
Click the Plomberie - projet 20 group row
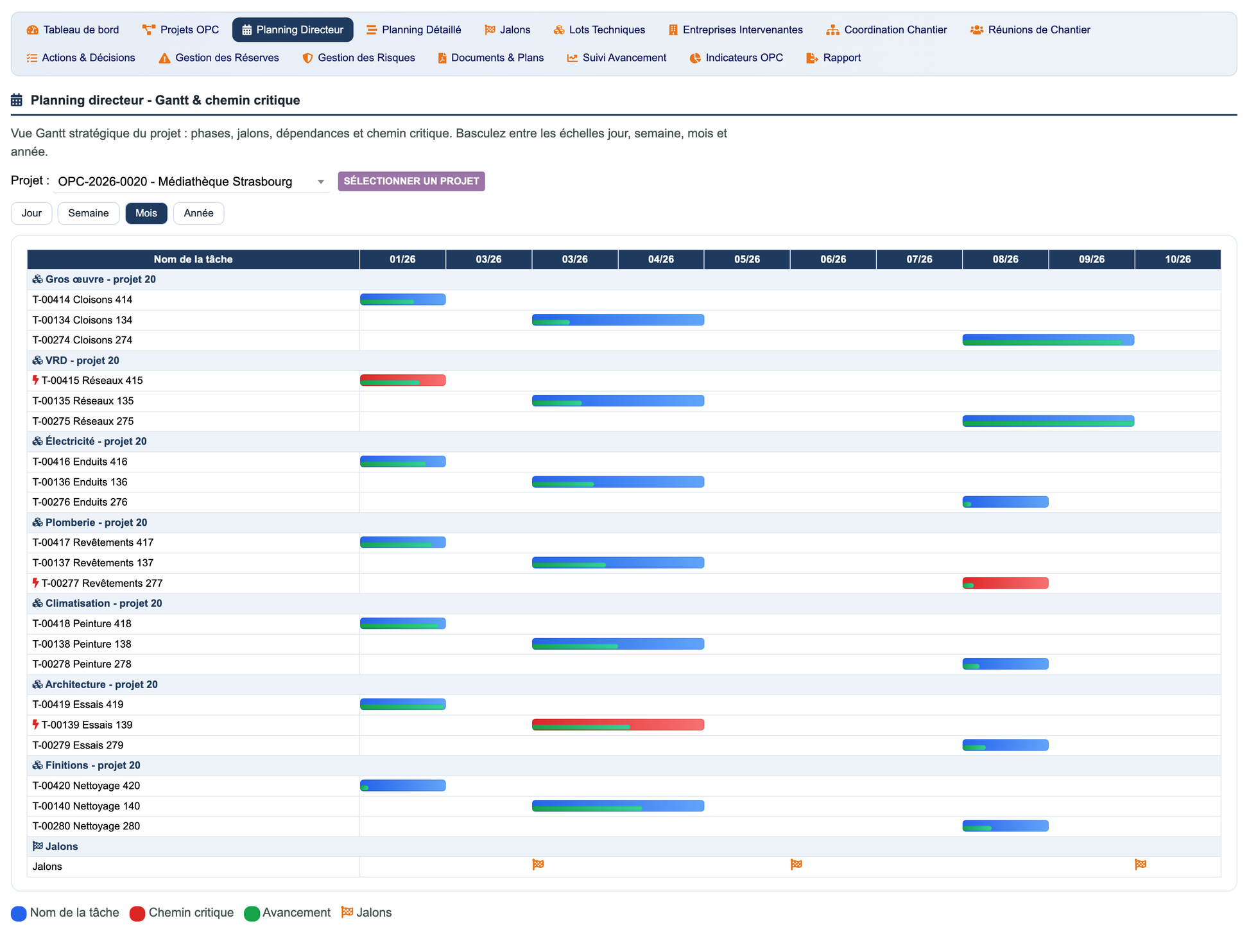click(624, 523)
